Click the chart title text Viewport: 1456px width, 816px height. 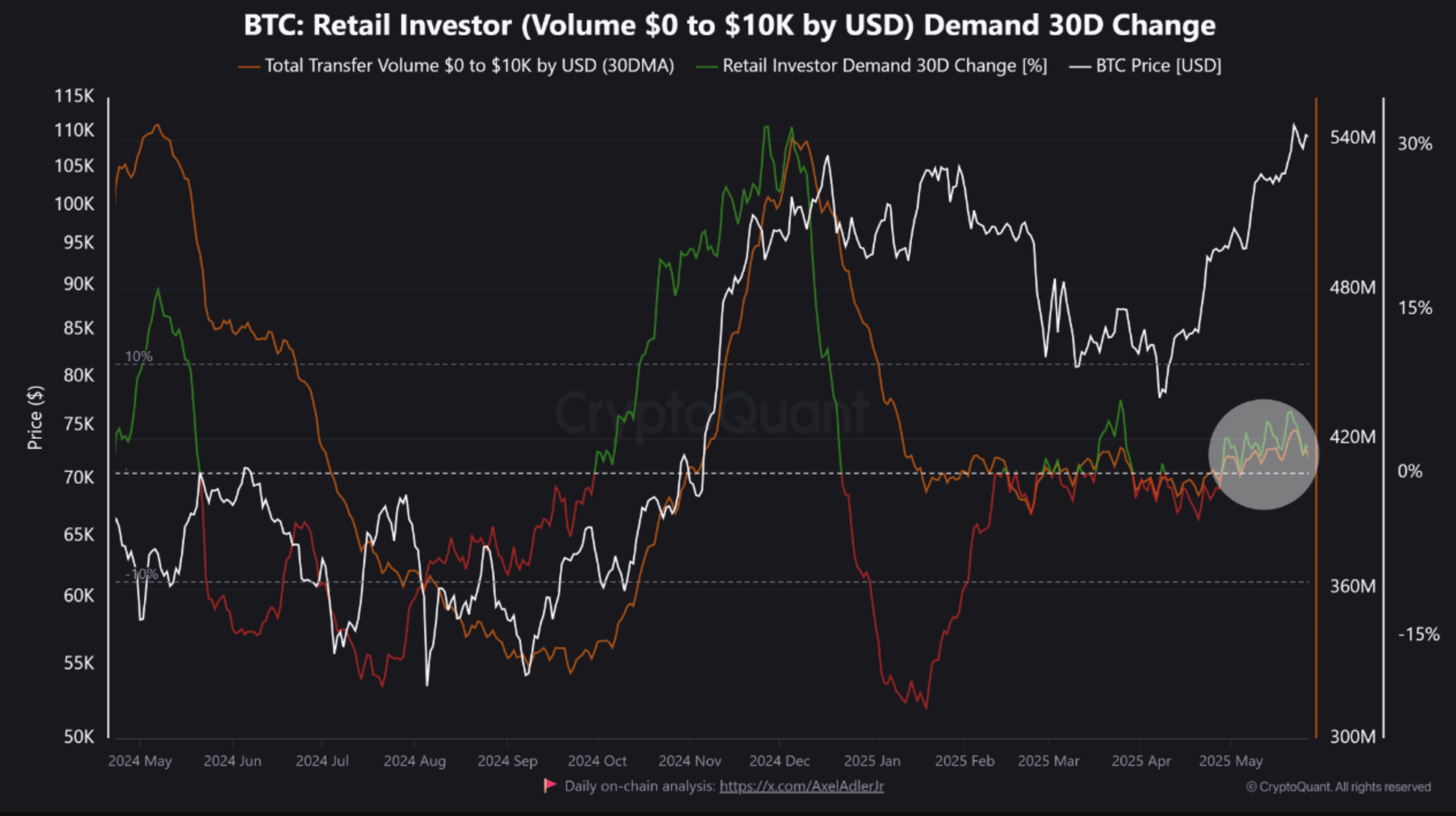(728, 25)
